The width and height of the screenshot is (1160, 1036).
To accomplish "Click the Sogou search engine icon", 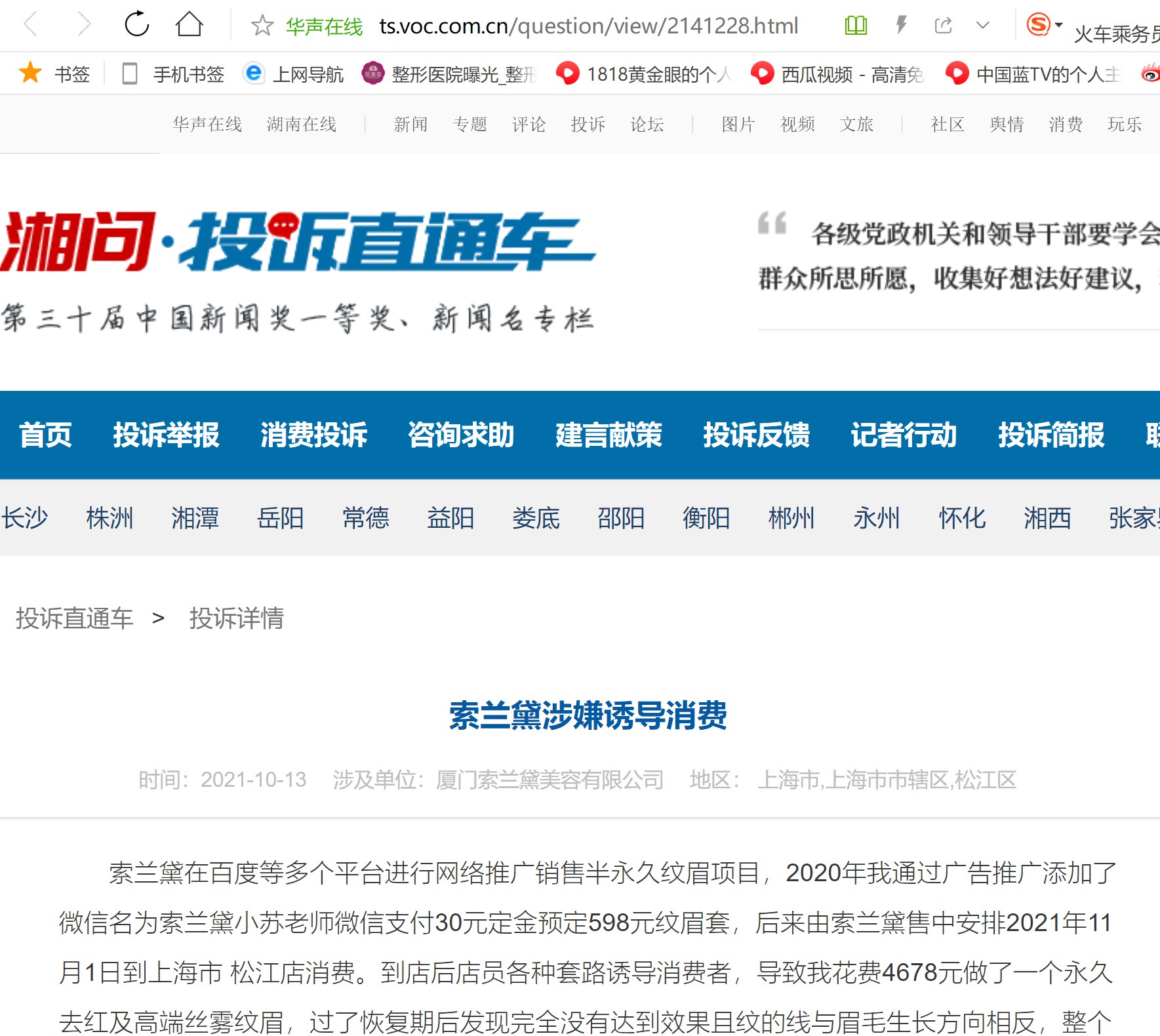I will tap(1039, 25).
